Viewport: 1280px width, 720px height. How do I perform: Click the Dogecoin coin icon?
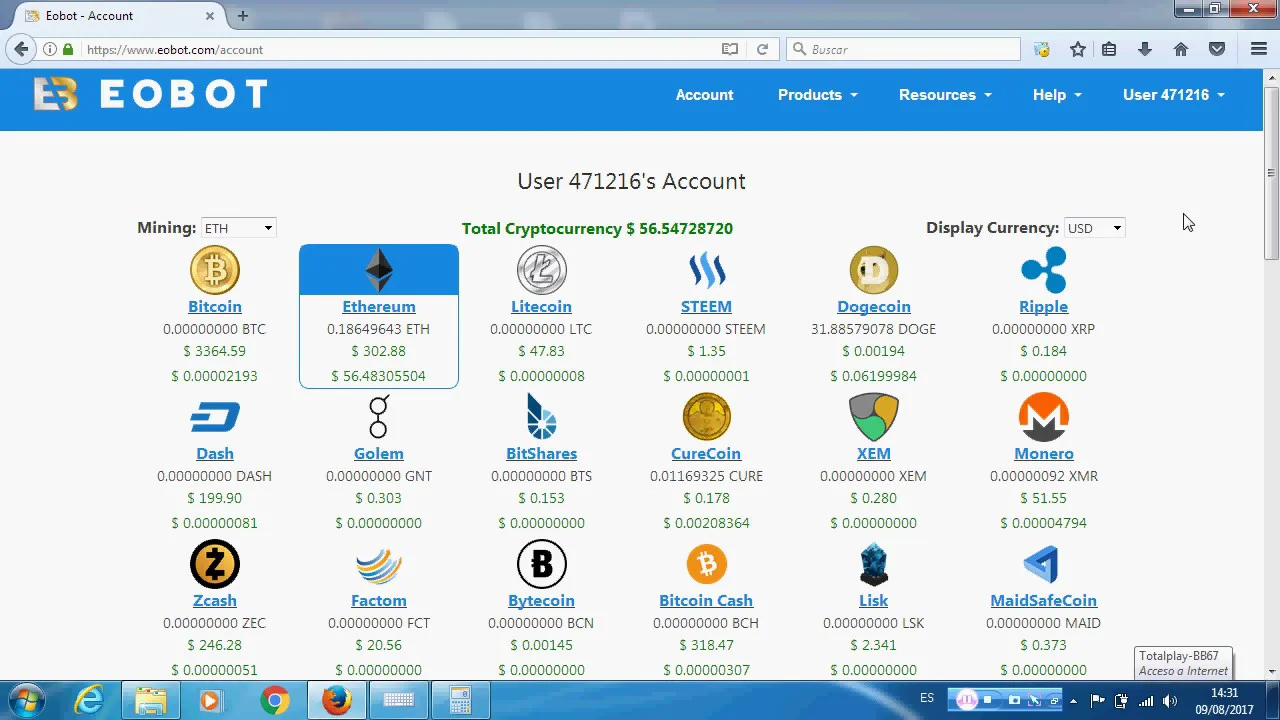point(873,271)
